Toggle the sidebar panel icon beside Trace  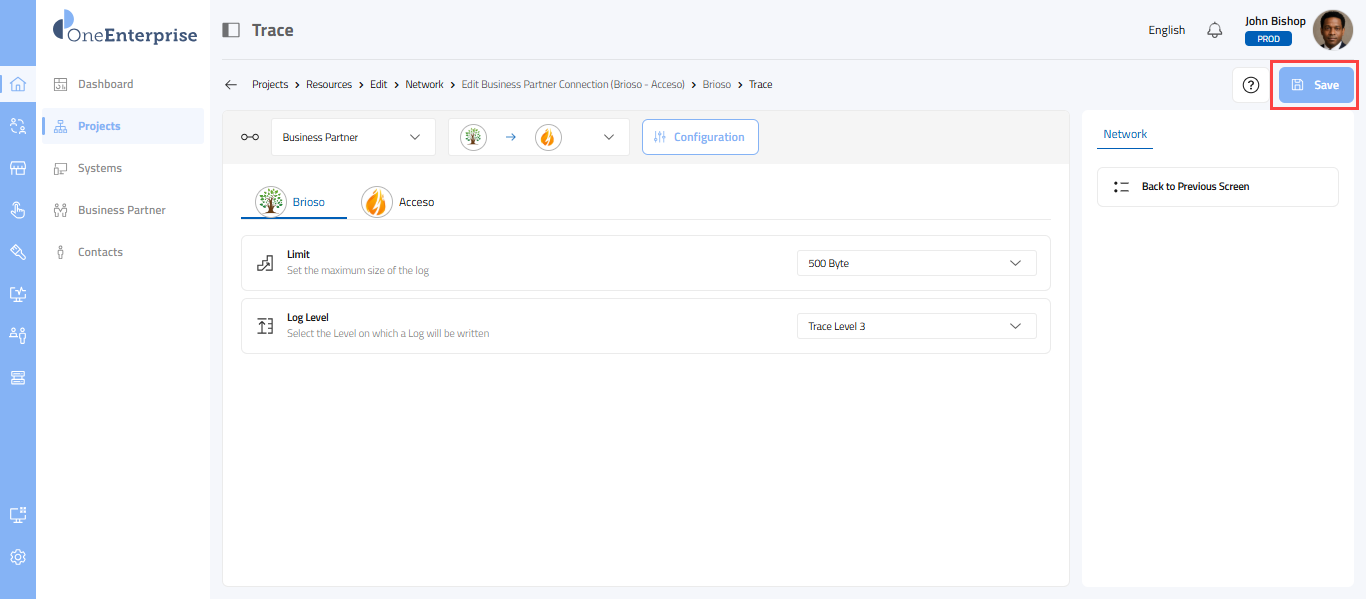(x=231, y=30)
